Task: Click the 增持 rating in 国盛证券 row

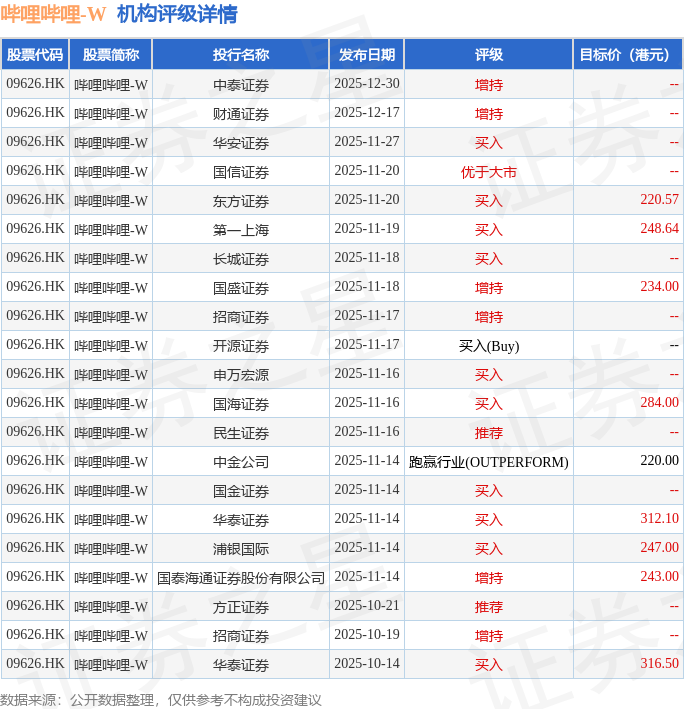Action: click(x=489, y=288)
